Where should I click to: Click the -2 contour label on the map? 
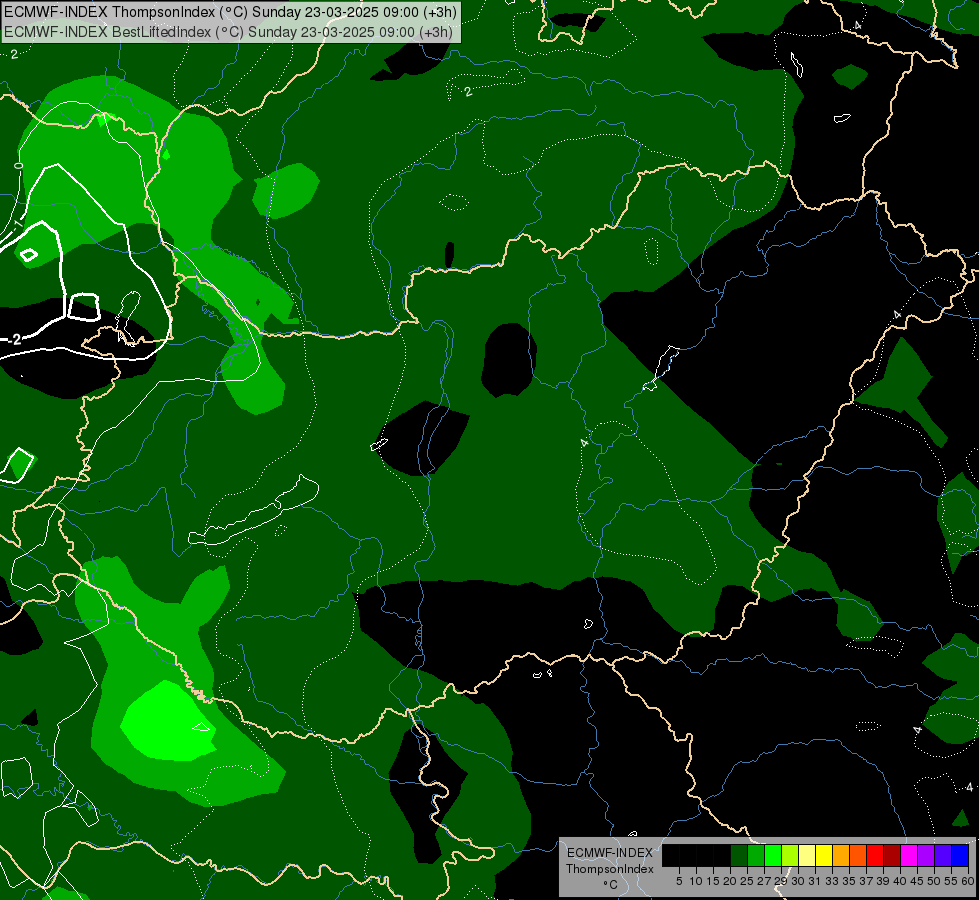point(14,339)
